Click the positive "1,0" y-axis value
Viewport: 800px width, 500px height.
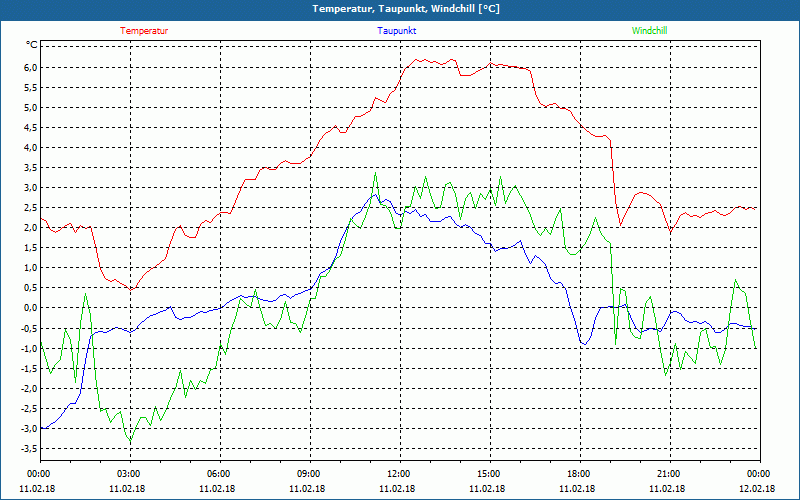[30, 268]
